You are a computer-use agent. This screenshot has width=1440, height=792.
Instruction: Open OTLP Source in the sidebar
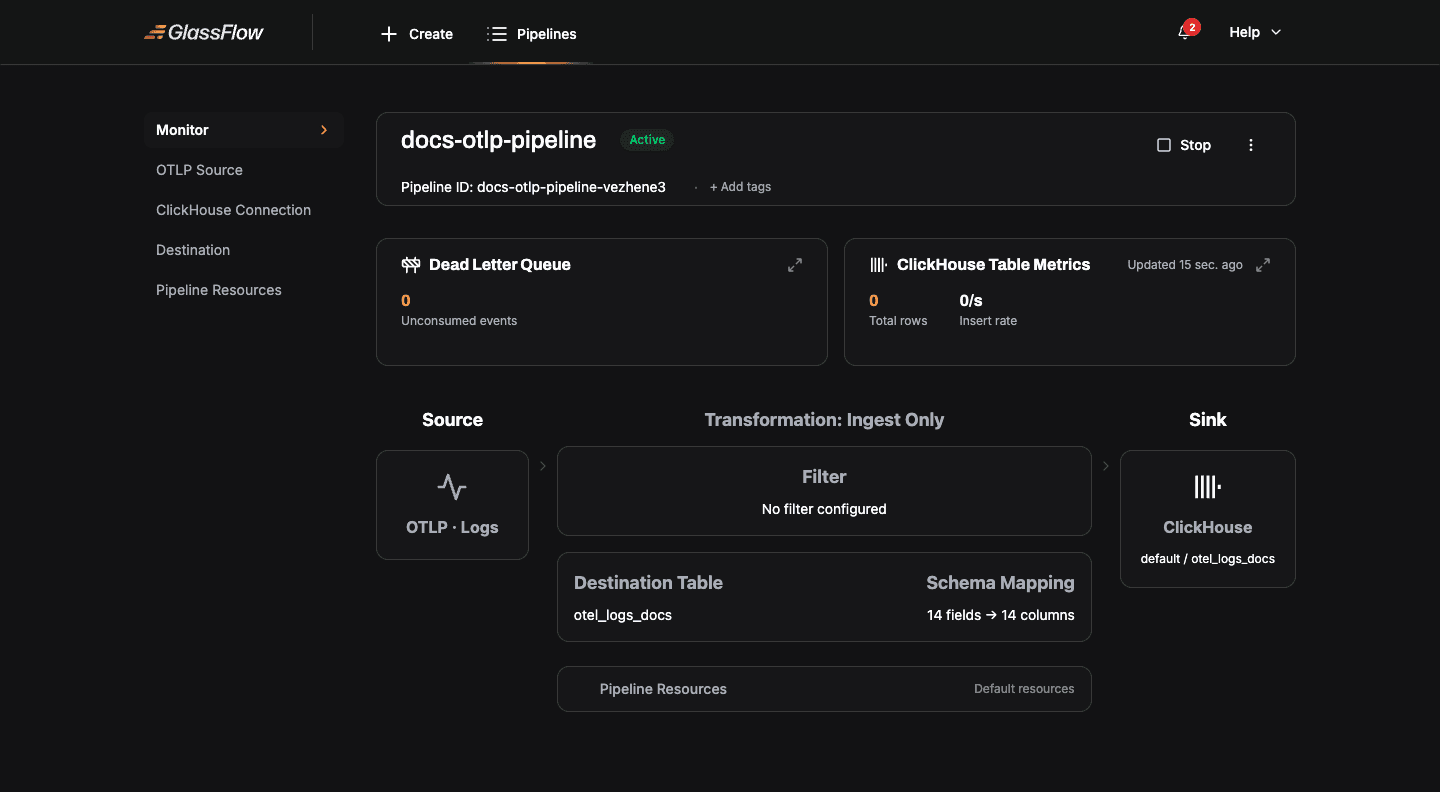click(x=199, y=170)
